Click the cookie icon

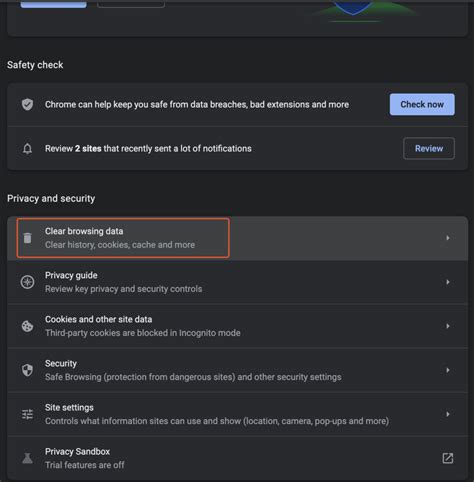point(27,326)
